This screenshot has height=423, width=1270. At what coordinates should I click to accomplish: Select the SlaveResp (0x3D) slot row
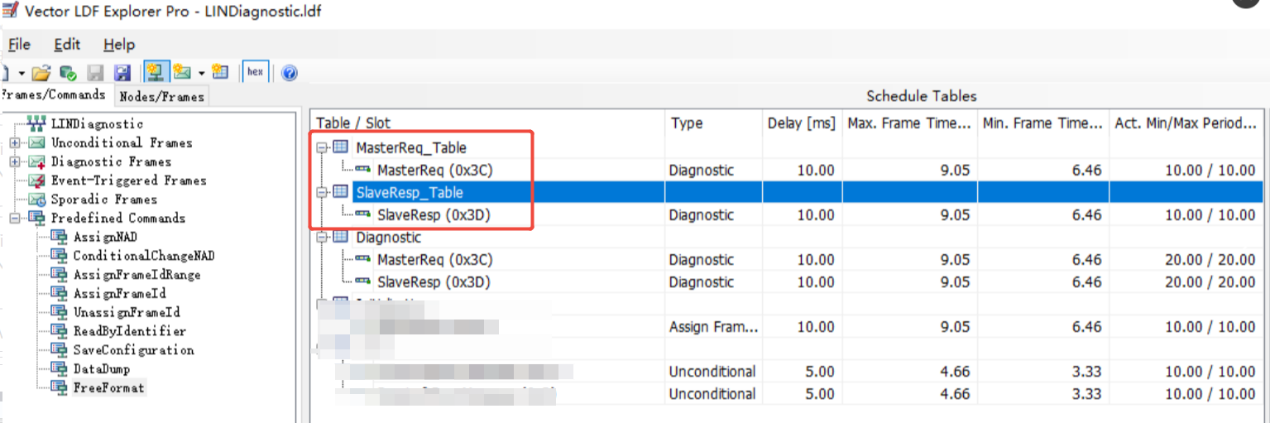pos(433,215)
